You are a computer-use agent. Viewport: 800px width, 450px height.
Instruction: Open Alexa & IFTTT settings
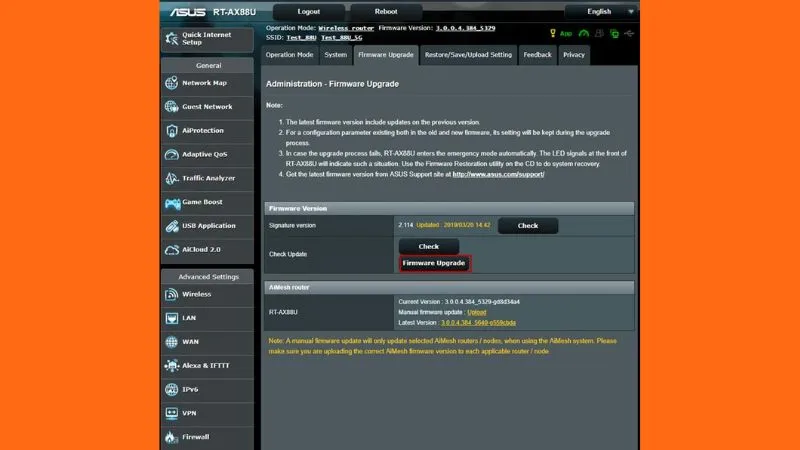(207, 366)
